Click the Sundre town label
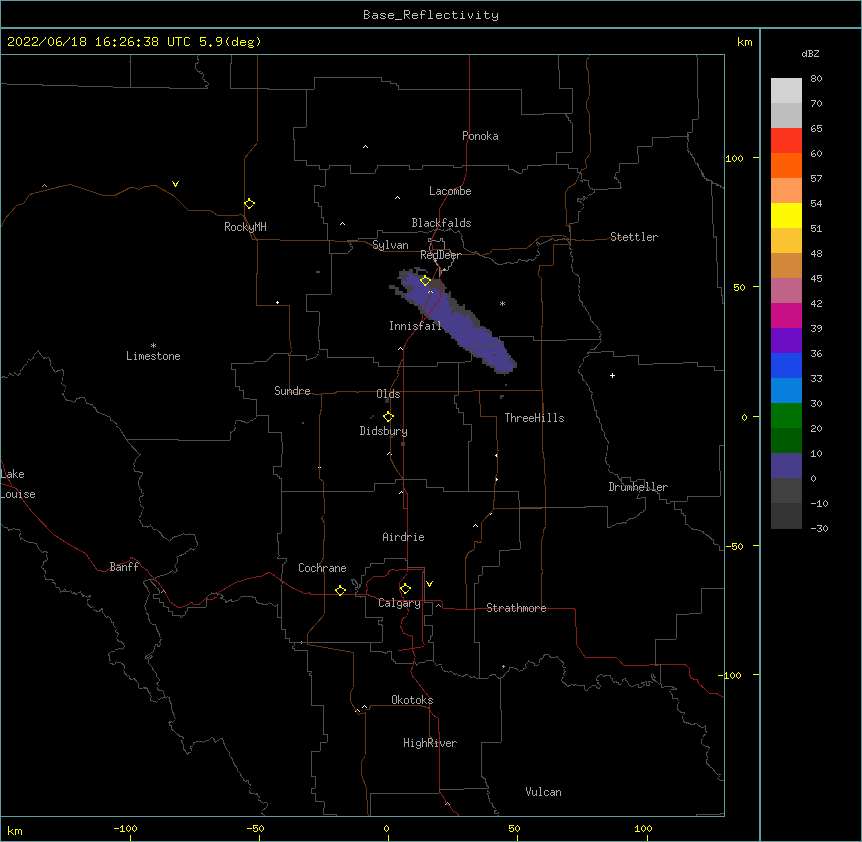This screenshot has height=842, width=862. (x=292, y=391)
